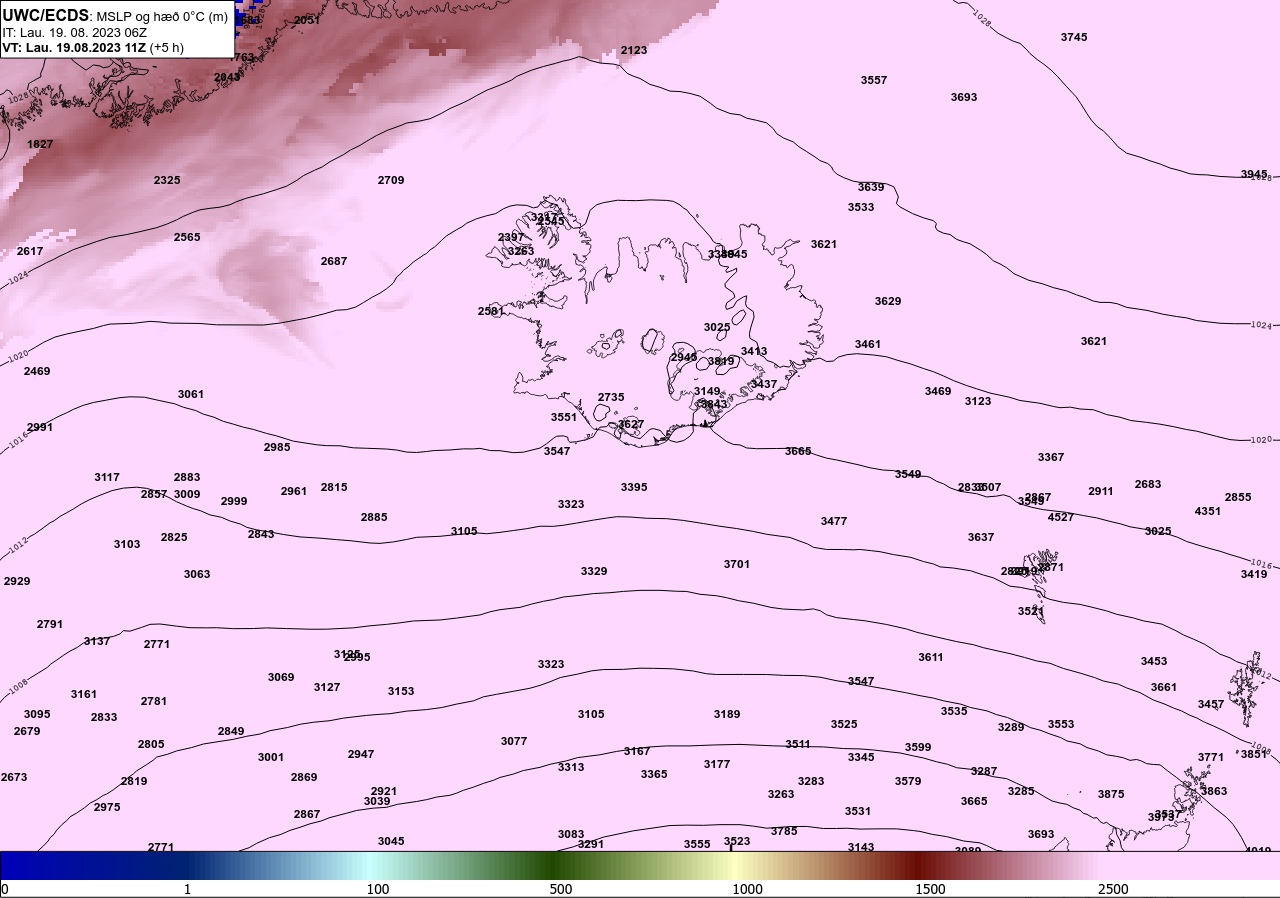
Task: Click the map value 3153
Action: [401, 691]
